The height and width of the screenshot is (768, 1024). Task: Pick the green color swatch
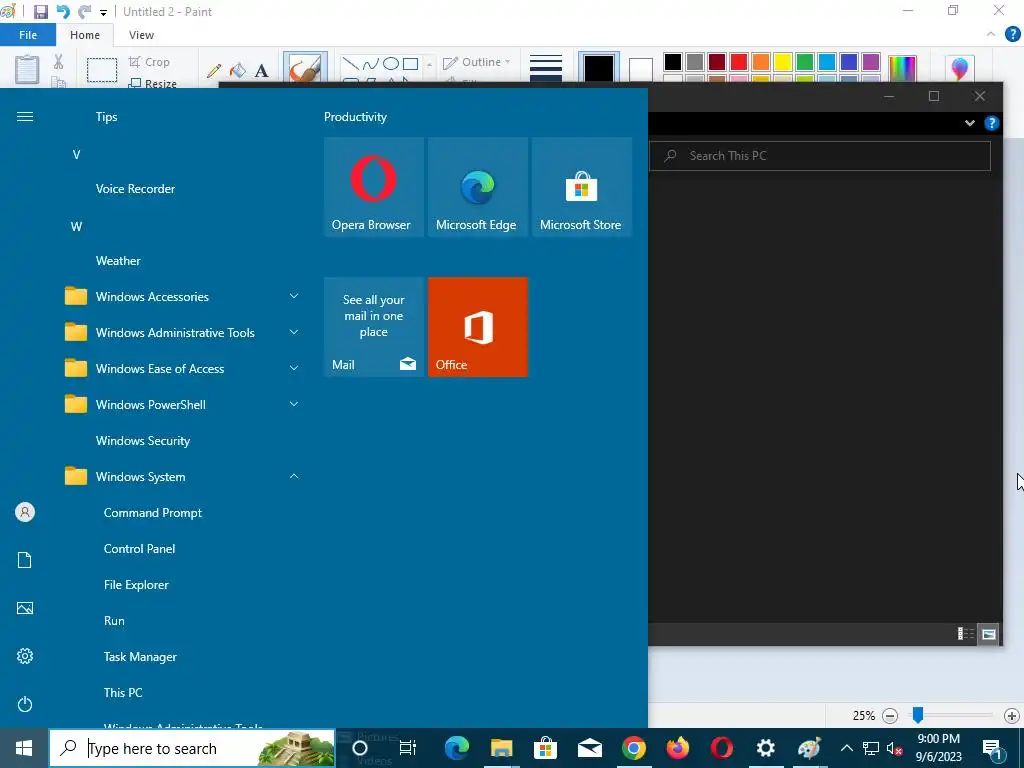[805, 62]
